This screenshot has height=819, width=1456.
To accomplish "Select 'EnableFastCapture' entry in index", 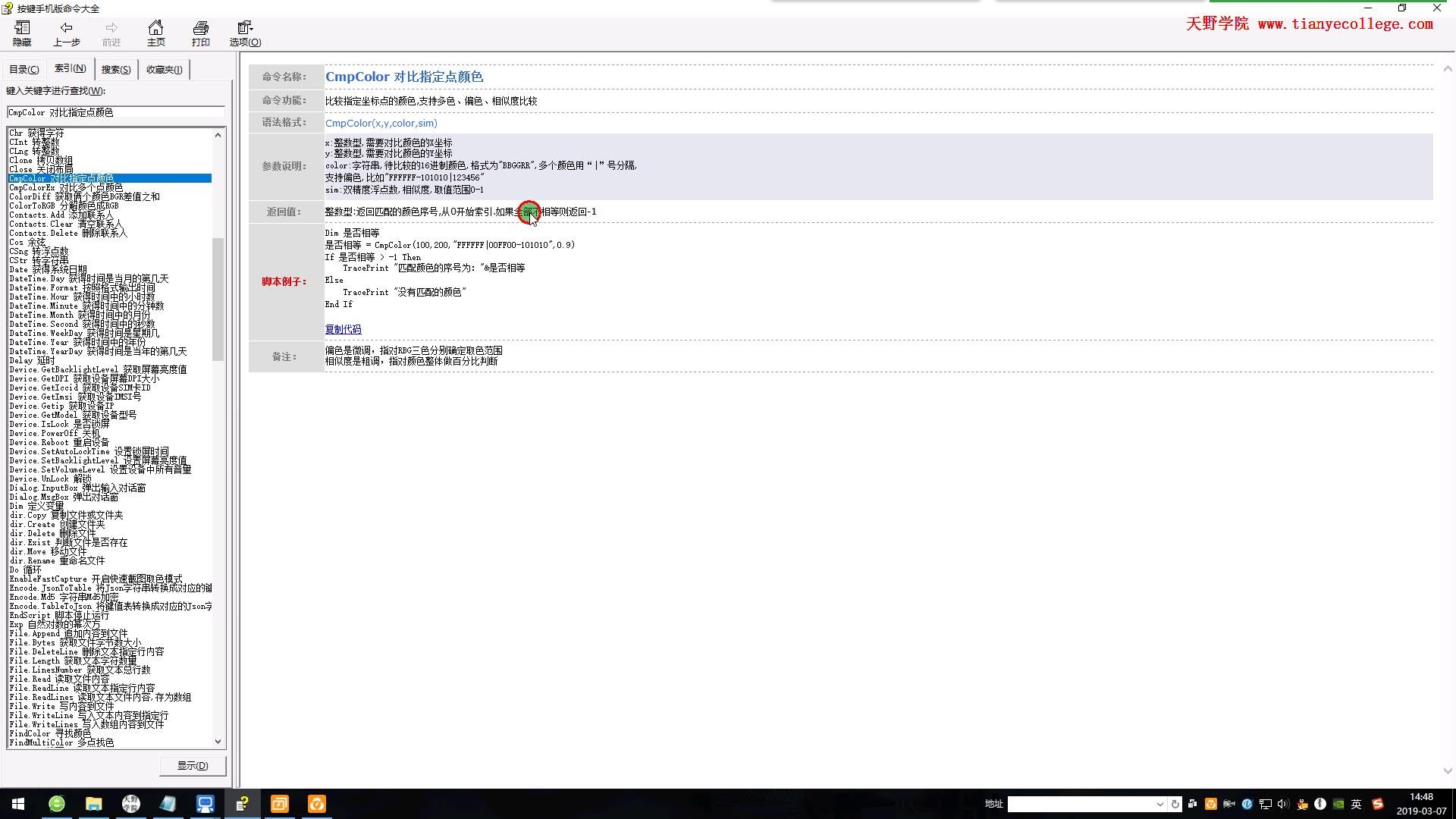I will (96, 579).
